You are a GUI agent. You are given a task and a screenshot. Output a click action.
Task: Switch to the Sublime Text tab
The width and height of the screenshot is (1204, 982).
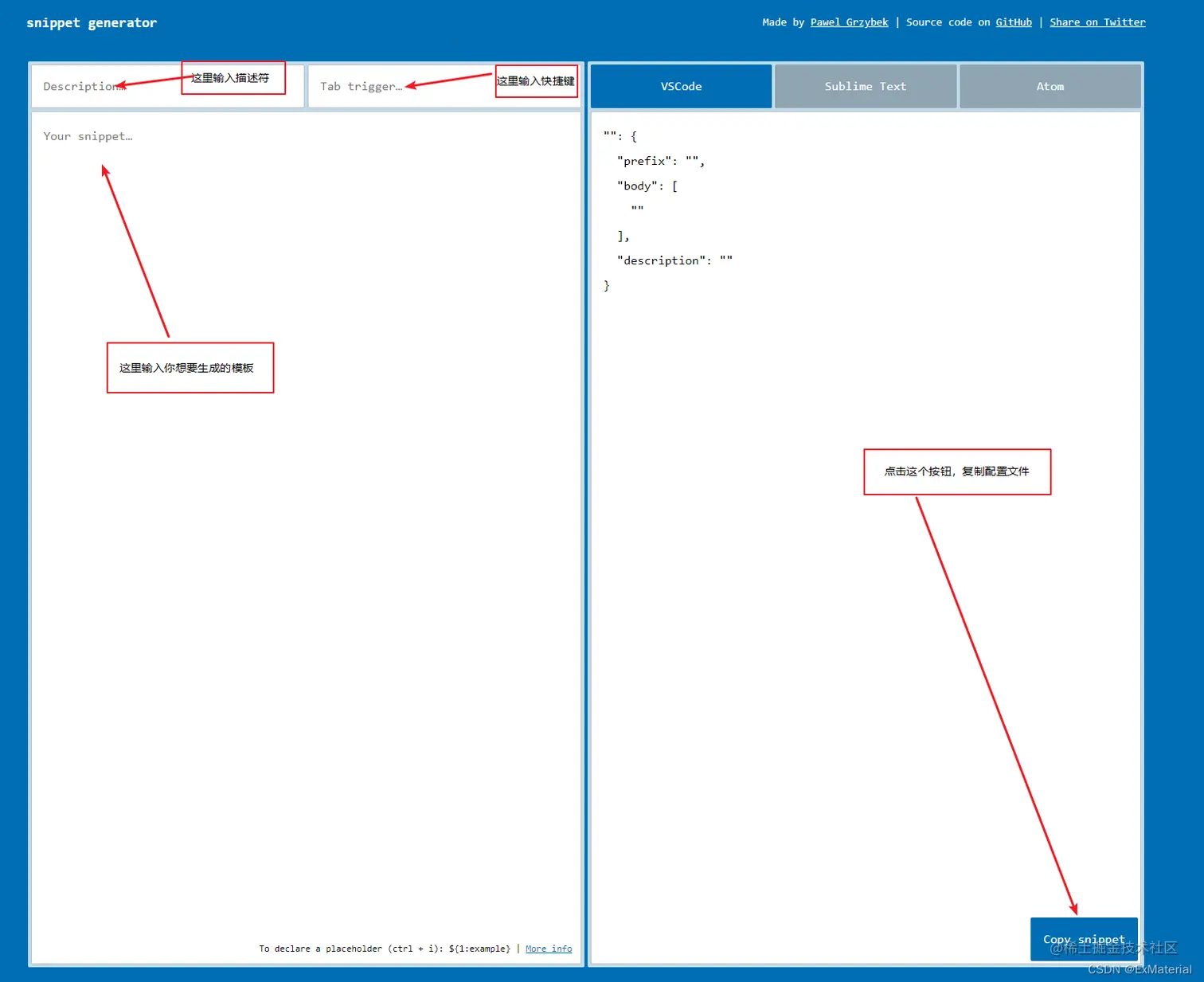pyautogui.click(x=866, y=86)
